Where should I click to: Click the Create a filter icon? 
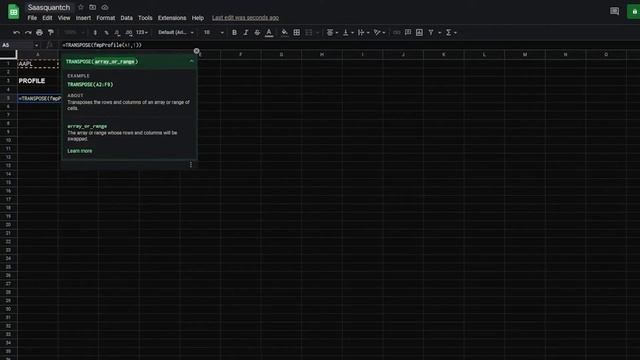click(431, 32)
